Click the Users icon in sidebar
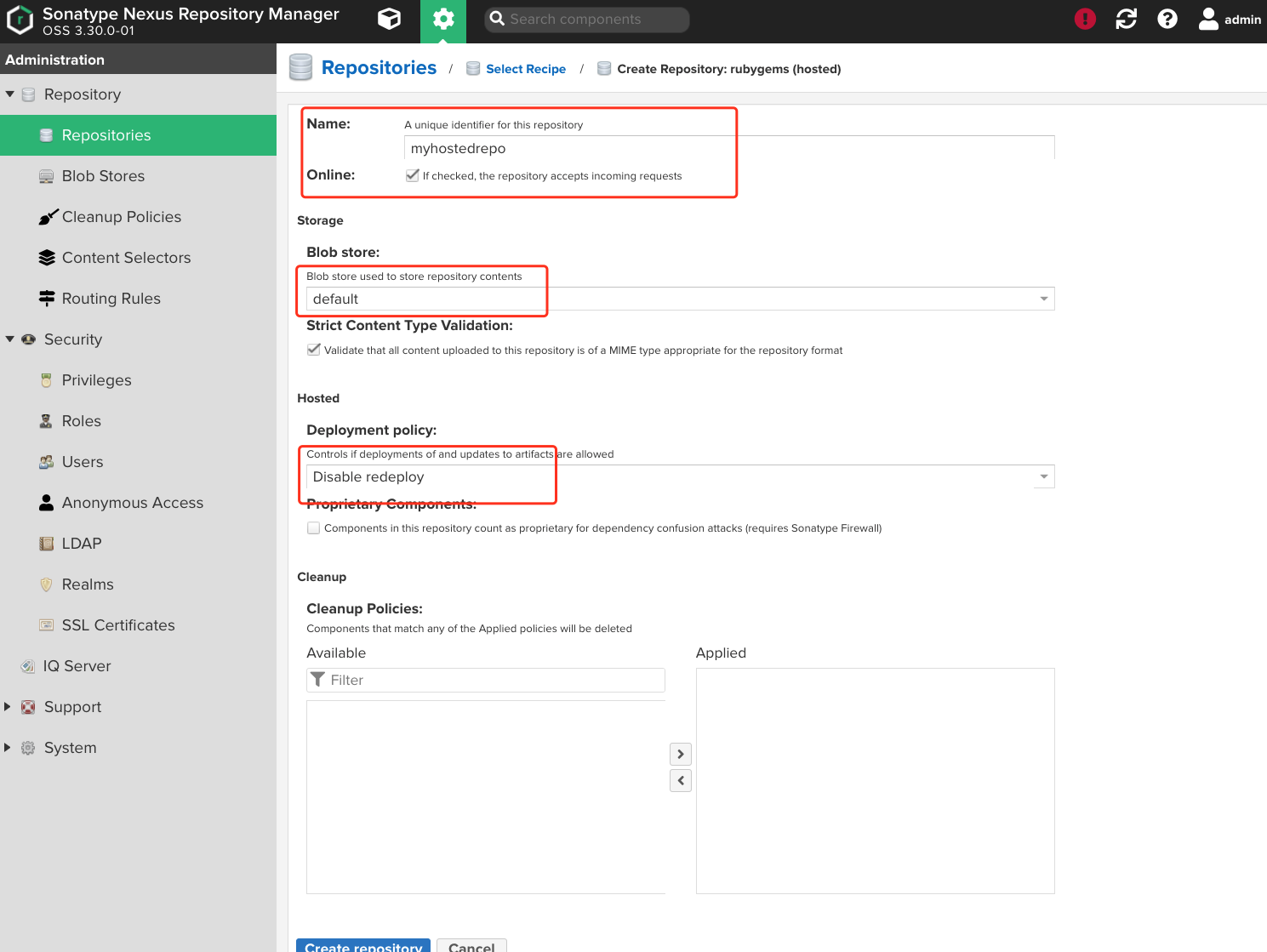The width and height of the screenshot is (1267, 952). (x=47, y=462)
